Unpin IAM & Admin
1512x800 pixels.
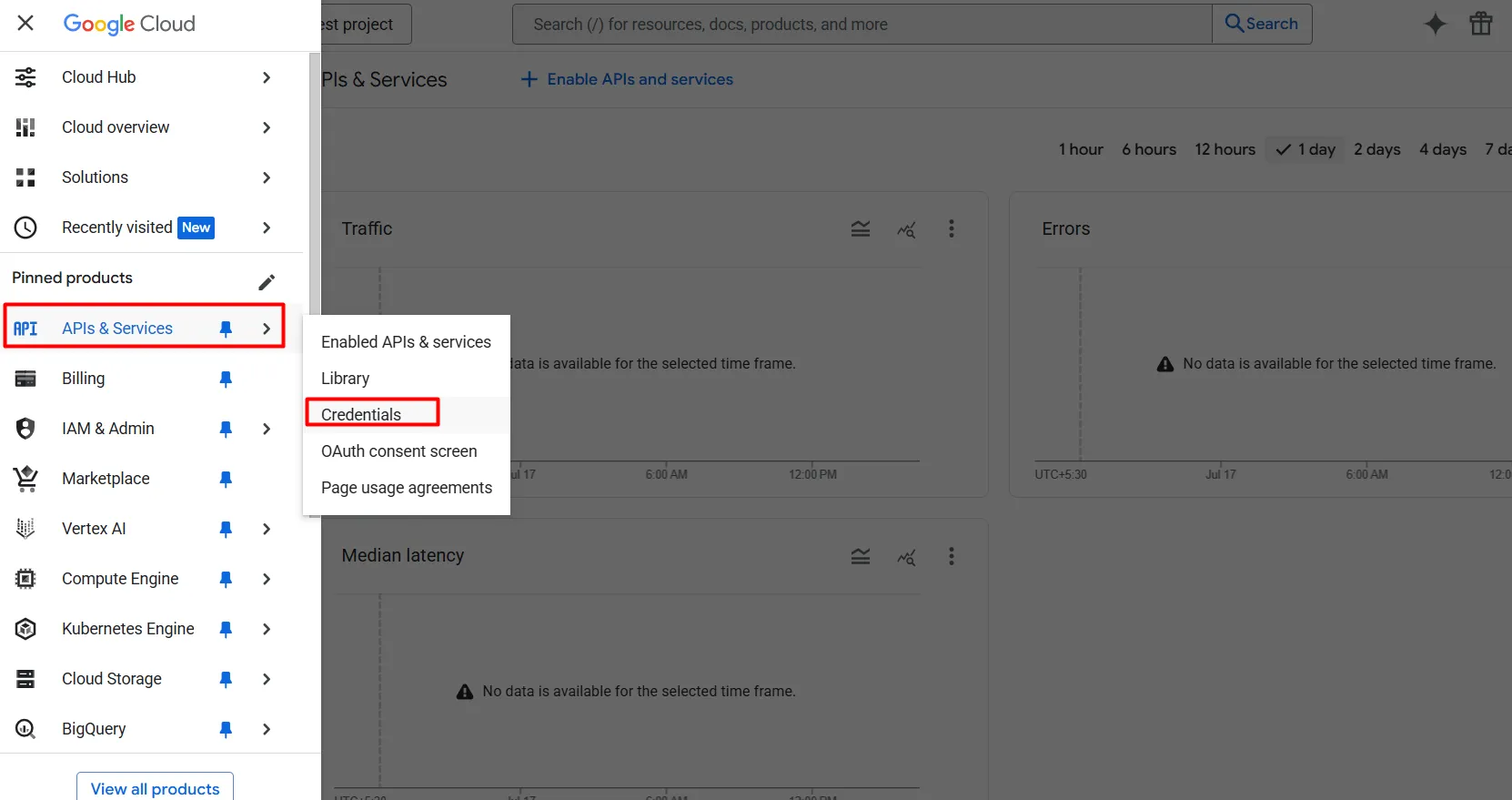226,429
